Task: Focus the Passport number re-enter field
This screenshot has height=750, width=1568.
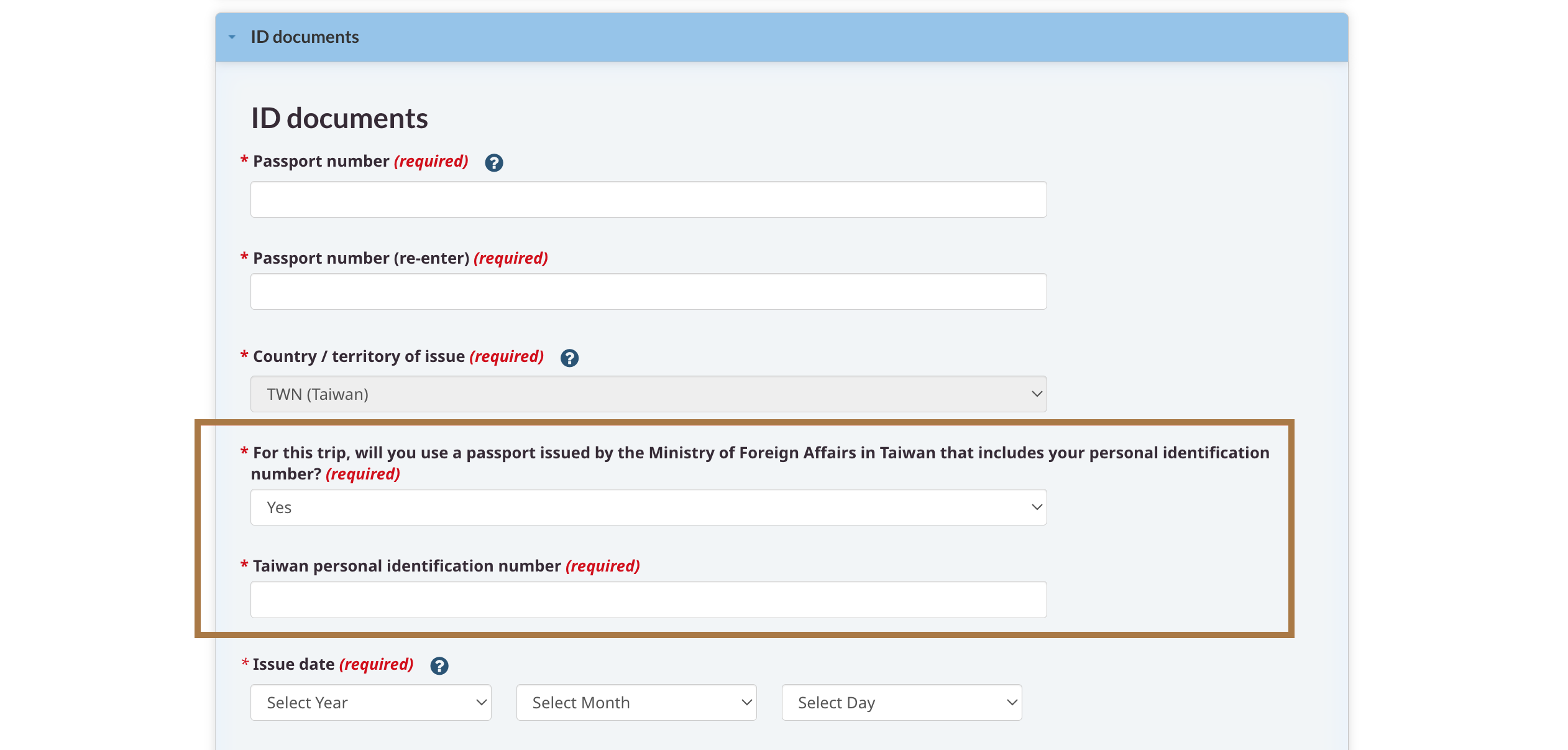Action: tap(648, 292)
